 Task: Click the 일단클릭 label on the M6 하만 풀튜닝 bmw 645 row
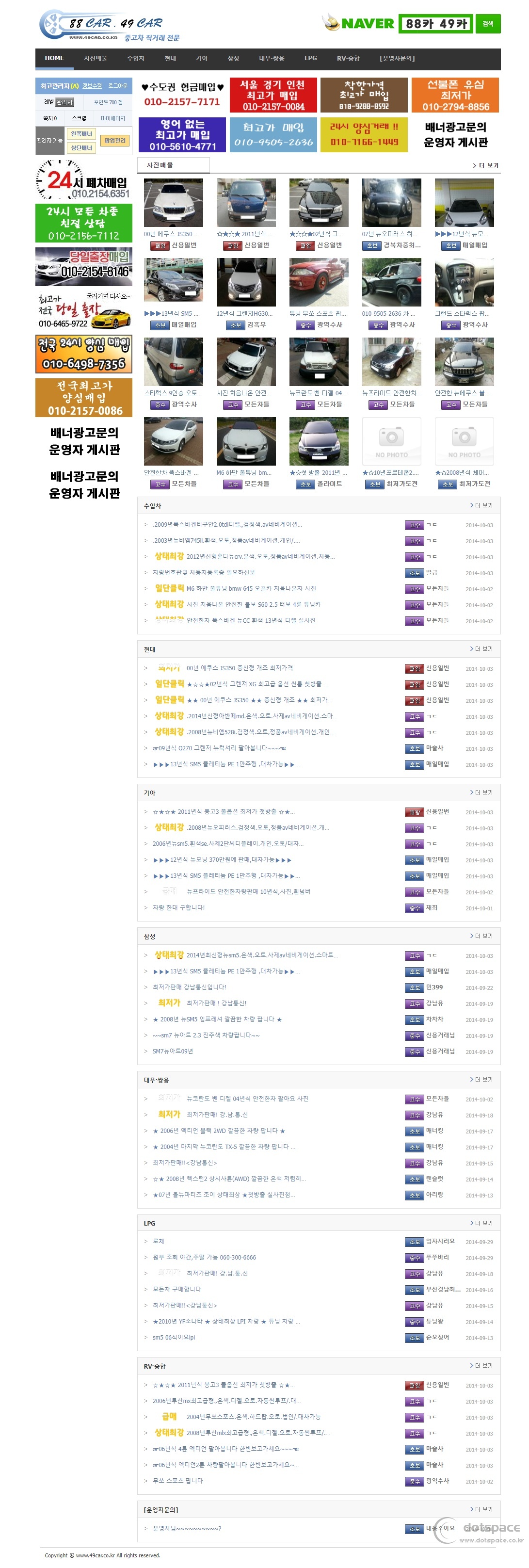169,588
